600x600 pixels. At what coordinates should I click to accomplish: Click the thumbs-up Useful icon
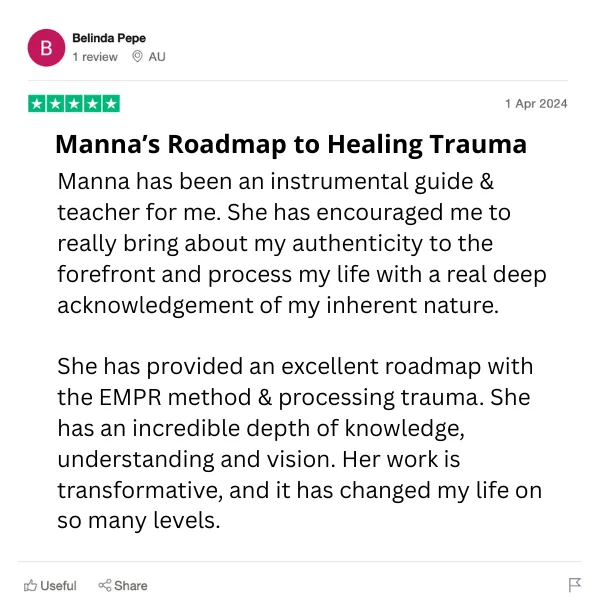[x=30, y=585]
